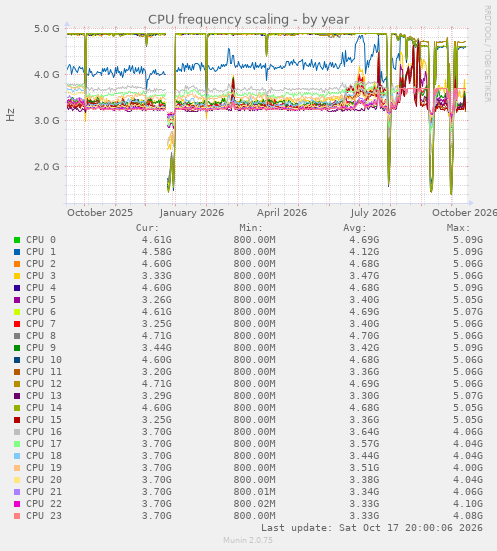Select the CPU 3 yellow legend swatch

click(17, 276)
